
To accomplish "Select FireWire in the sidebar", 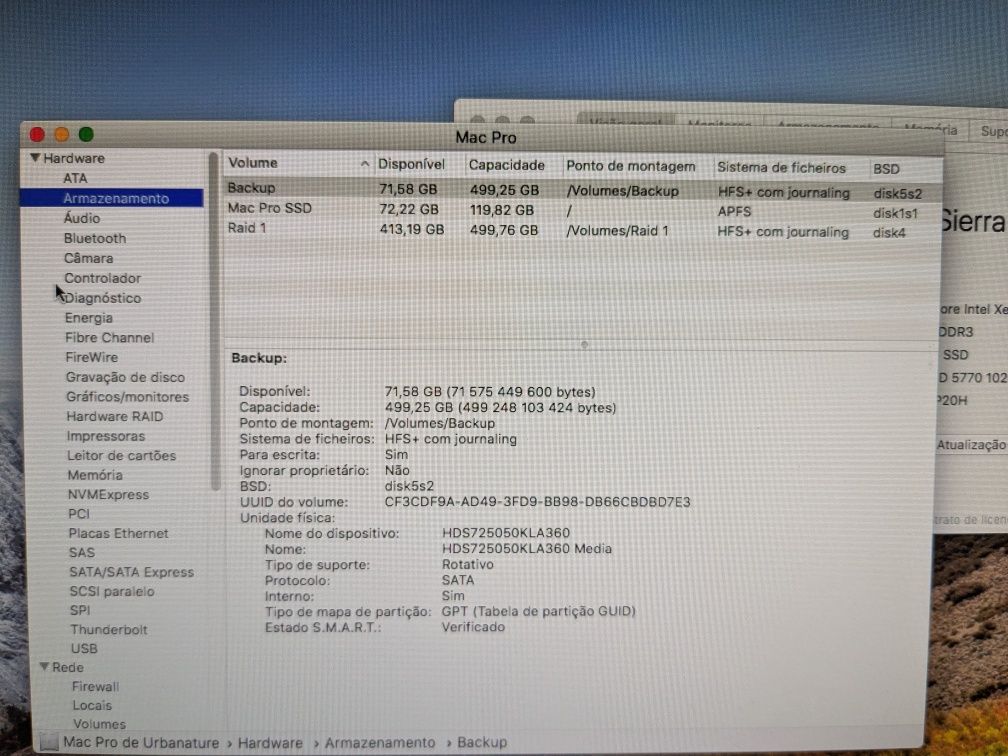I will pyautogui.click(x=91, y=357).
